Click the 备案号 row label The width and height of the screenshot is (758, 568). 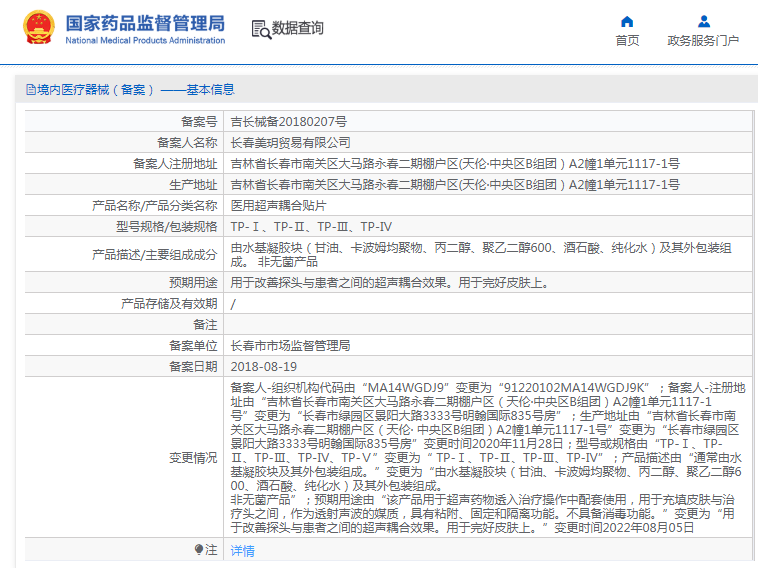pos(199,122)
